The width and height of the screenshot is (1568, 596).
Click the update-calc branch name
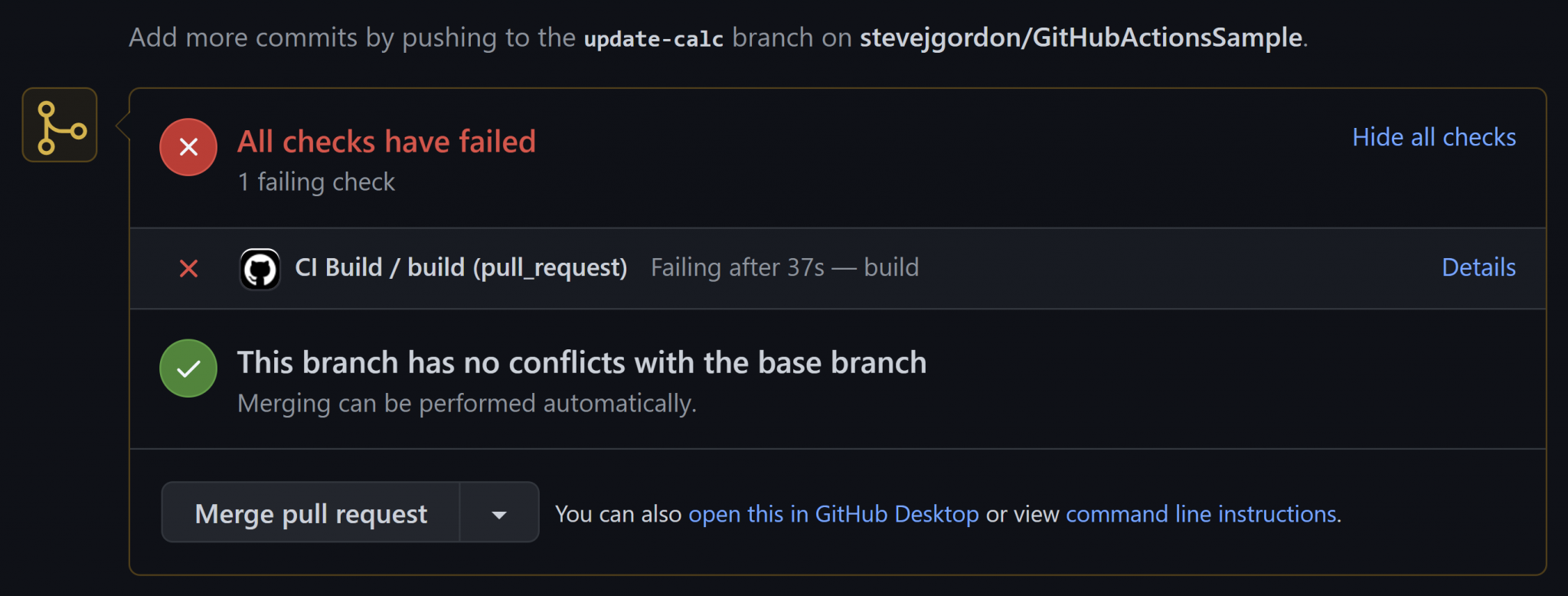tap(653, 38)
